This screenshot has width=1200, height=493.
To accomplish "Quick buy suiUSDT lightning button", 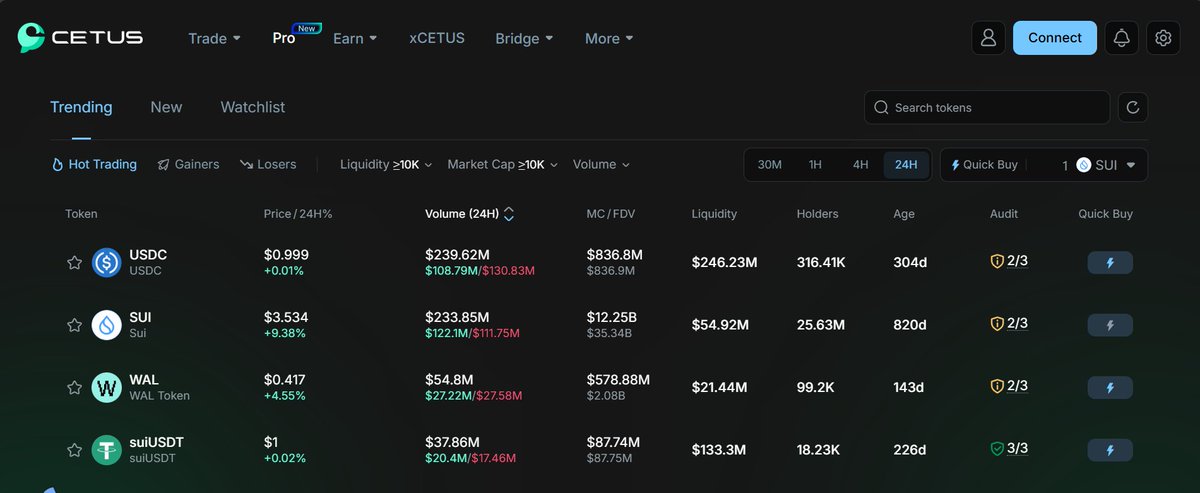I will click(1110, 450).
